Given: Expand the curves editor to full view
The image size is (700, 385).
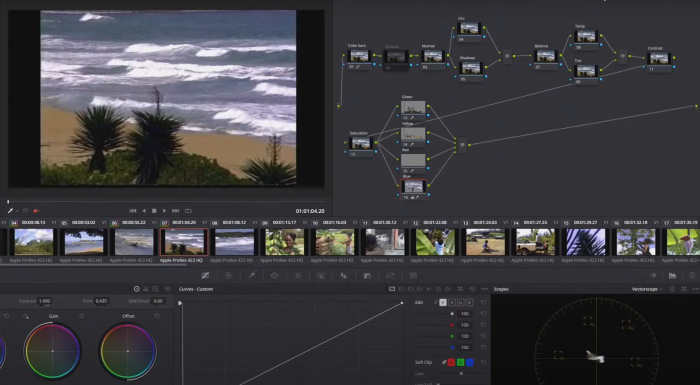Looking at the screenshot, I should pyautogui.click(x=460, y=289).
